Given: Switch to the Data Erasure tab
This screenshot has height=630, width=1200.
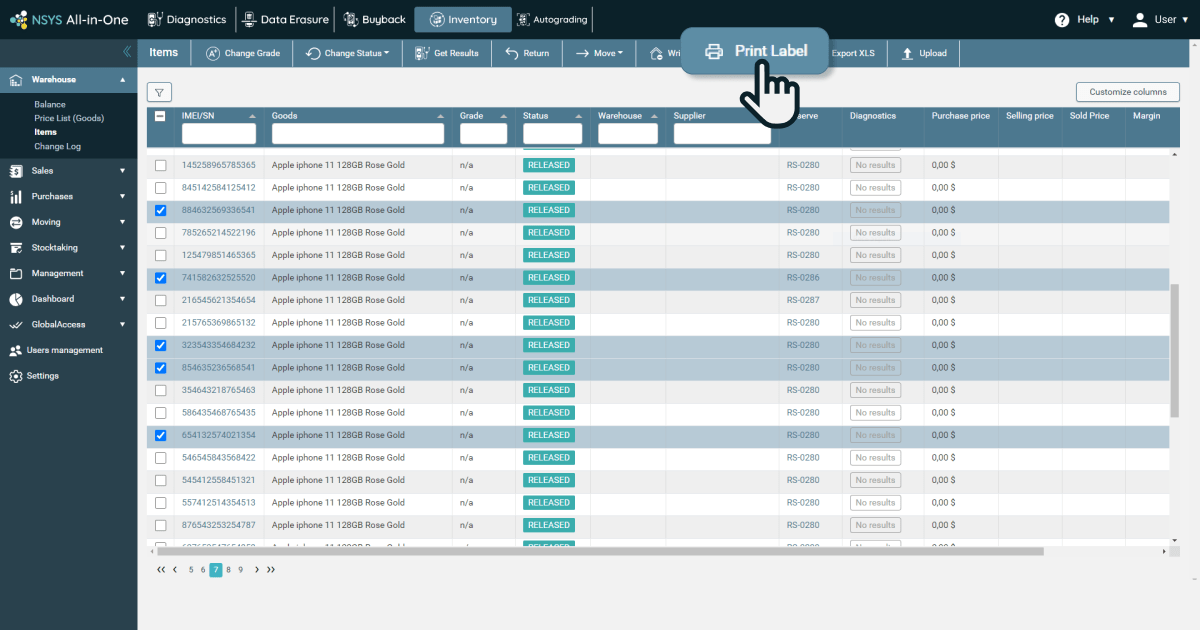Looking at the screenshot, I should 285,19.
